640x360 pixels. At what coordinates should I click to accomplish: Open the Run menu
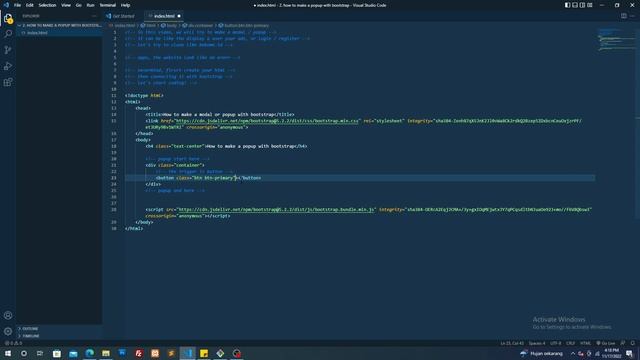[90, 5]
